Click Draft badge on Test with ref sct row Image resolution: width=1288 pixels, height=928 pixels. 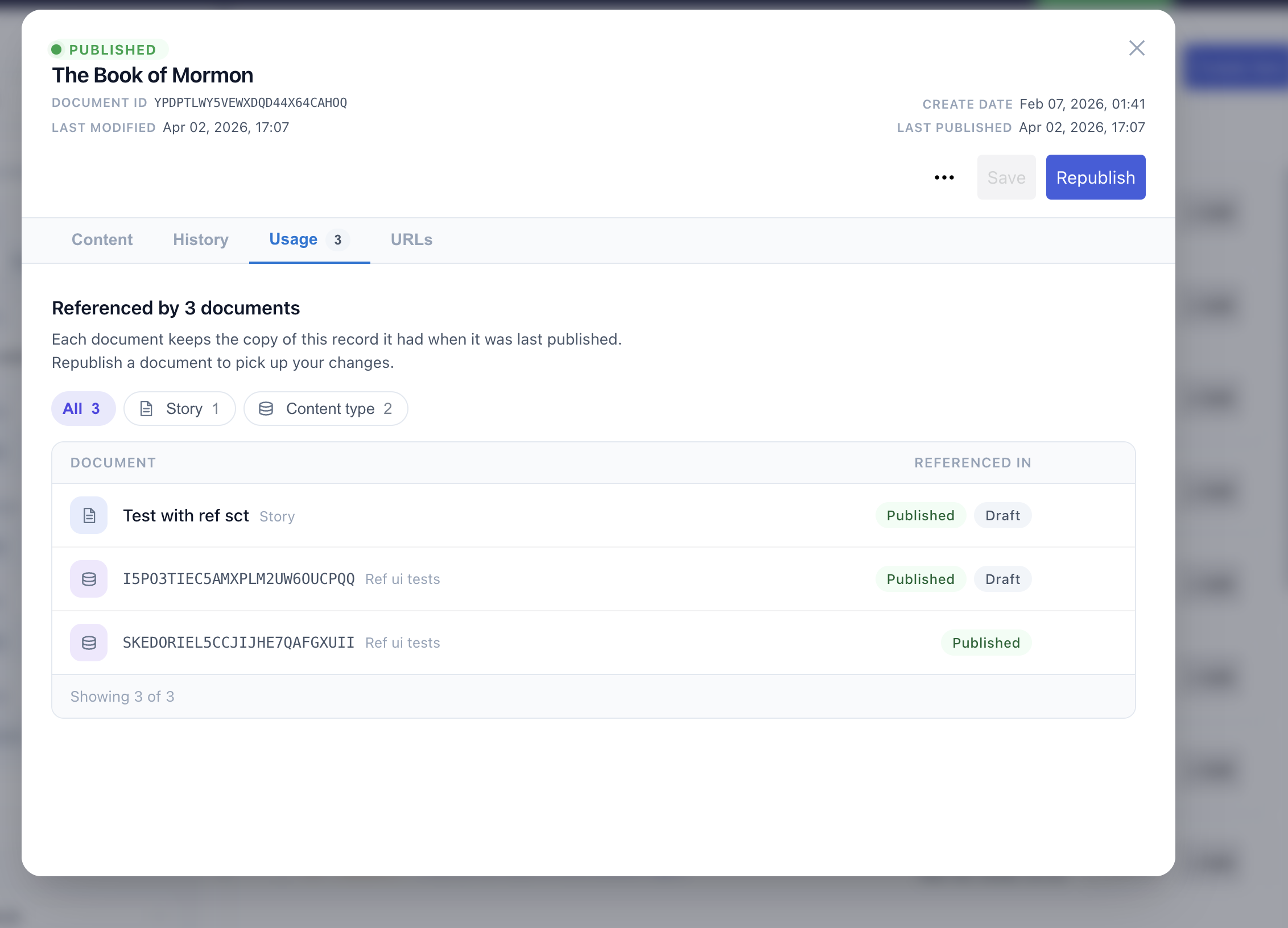(1002, 515)
